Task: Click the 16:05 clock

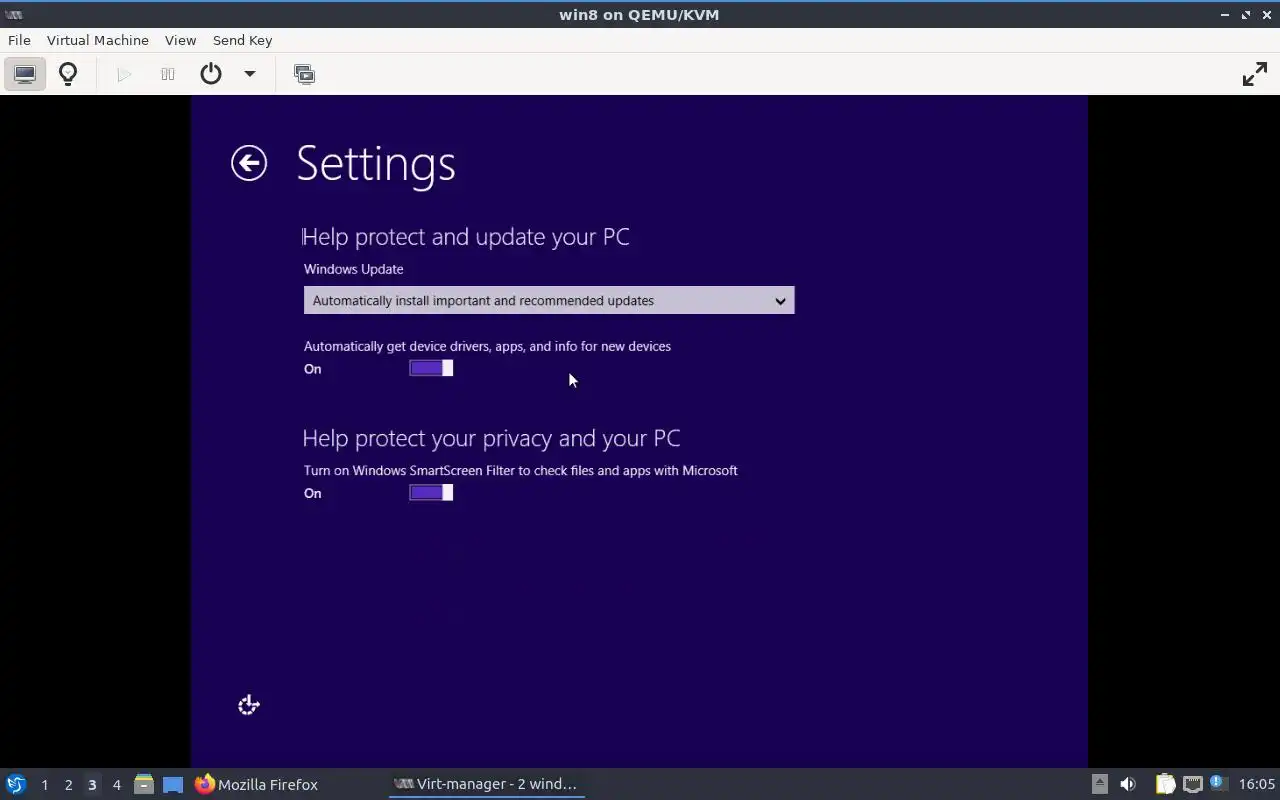Action: click(x=1257, y=784)
